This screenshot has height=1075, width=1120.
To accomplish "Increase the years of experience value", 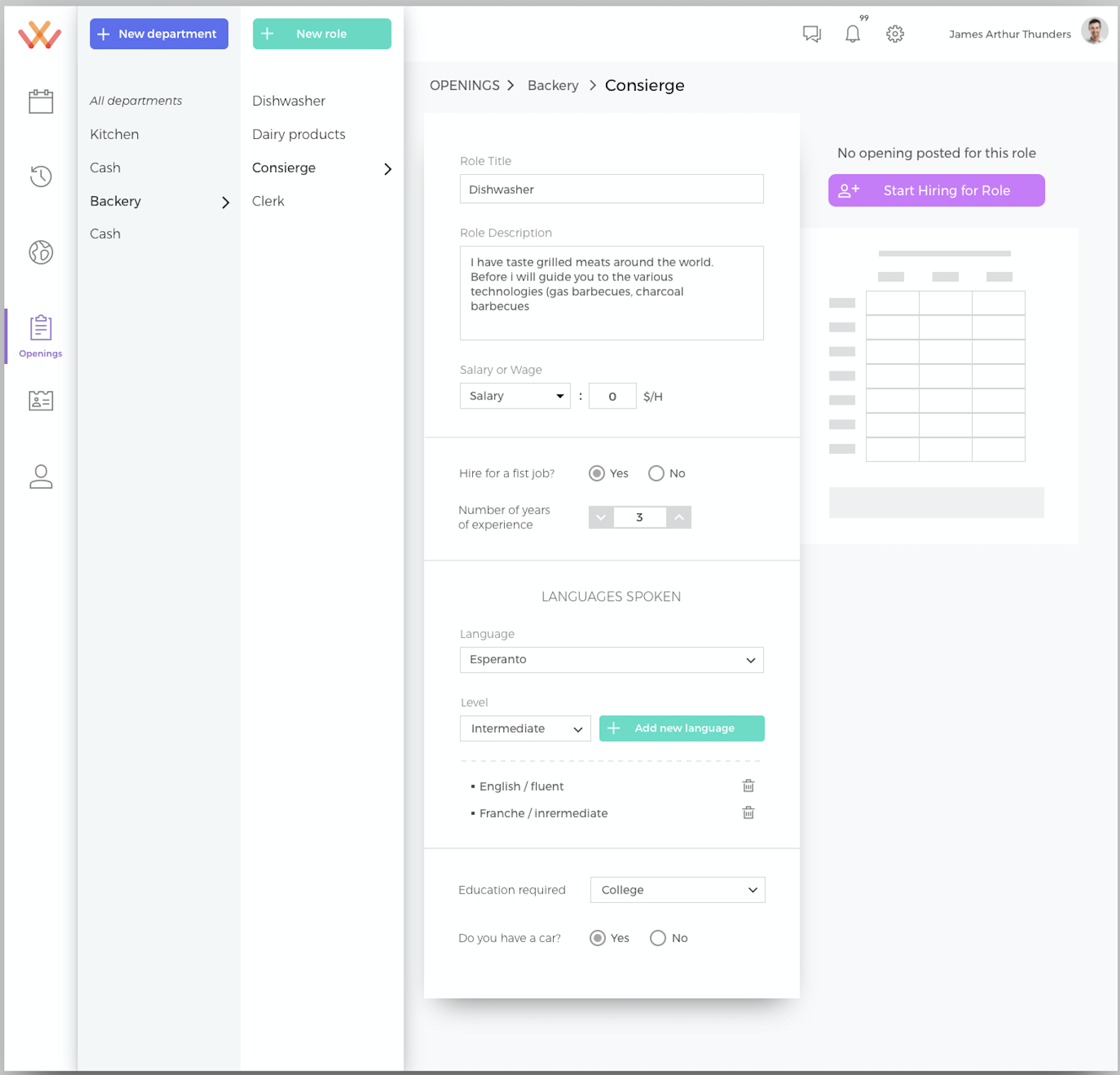I will (x=678, y=517).
